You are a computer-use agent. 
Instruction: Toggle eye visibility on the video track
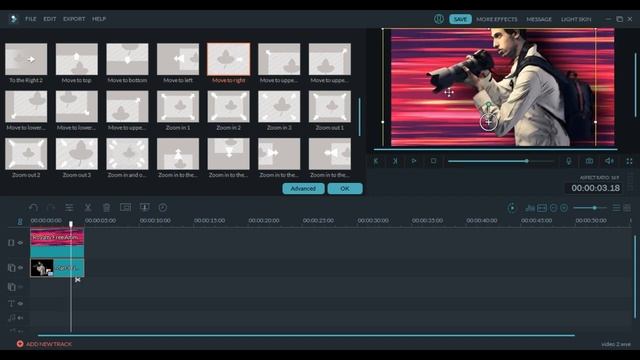click(20, 242)
